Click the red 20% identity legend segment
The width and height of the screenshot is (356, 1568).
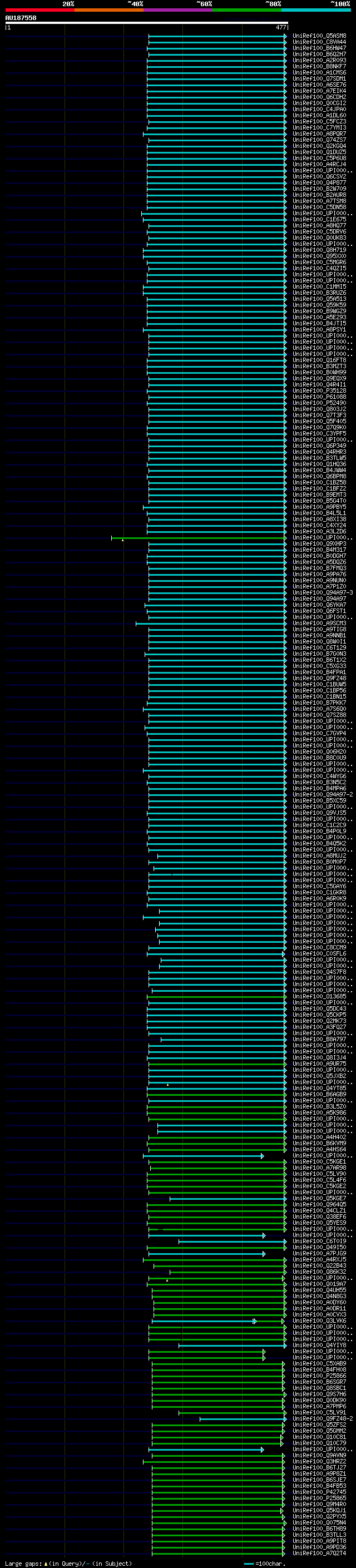39,10
